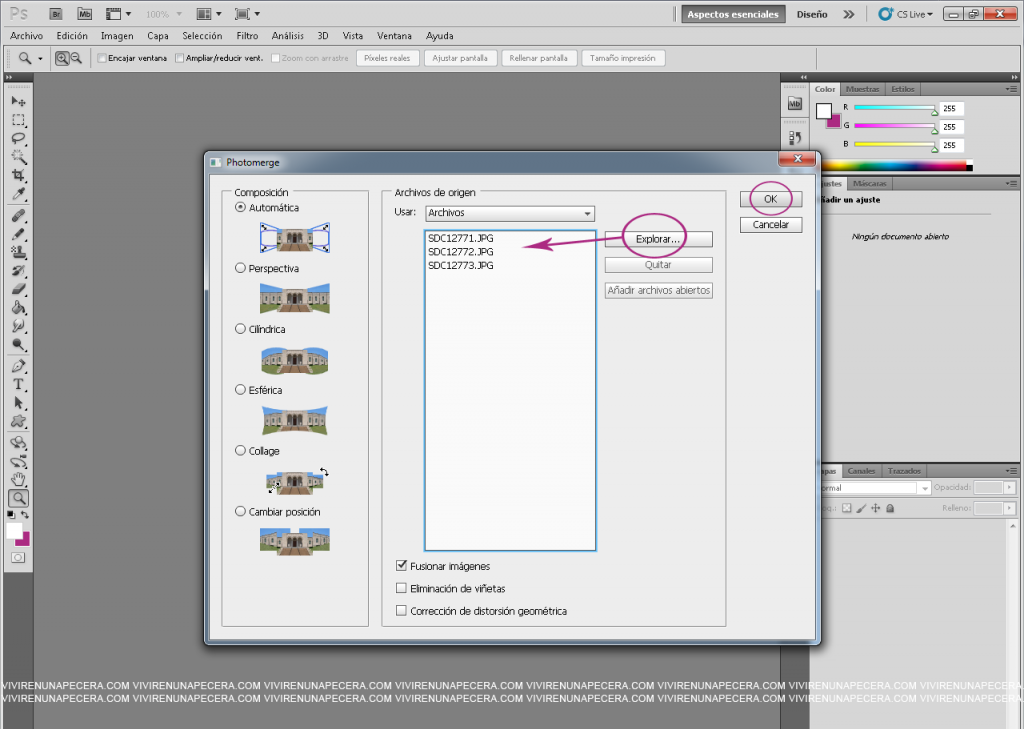The width and height of the screenshot is (1024, 729).
Task: Expand more workspaces with double-chevron
Action: (848, 15)
